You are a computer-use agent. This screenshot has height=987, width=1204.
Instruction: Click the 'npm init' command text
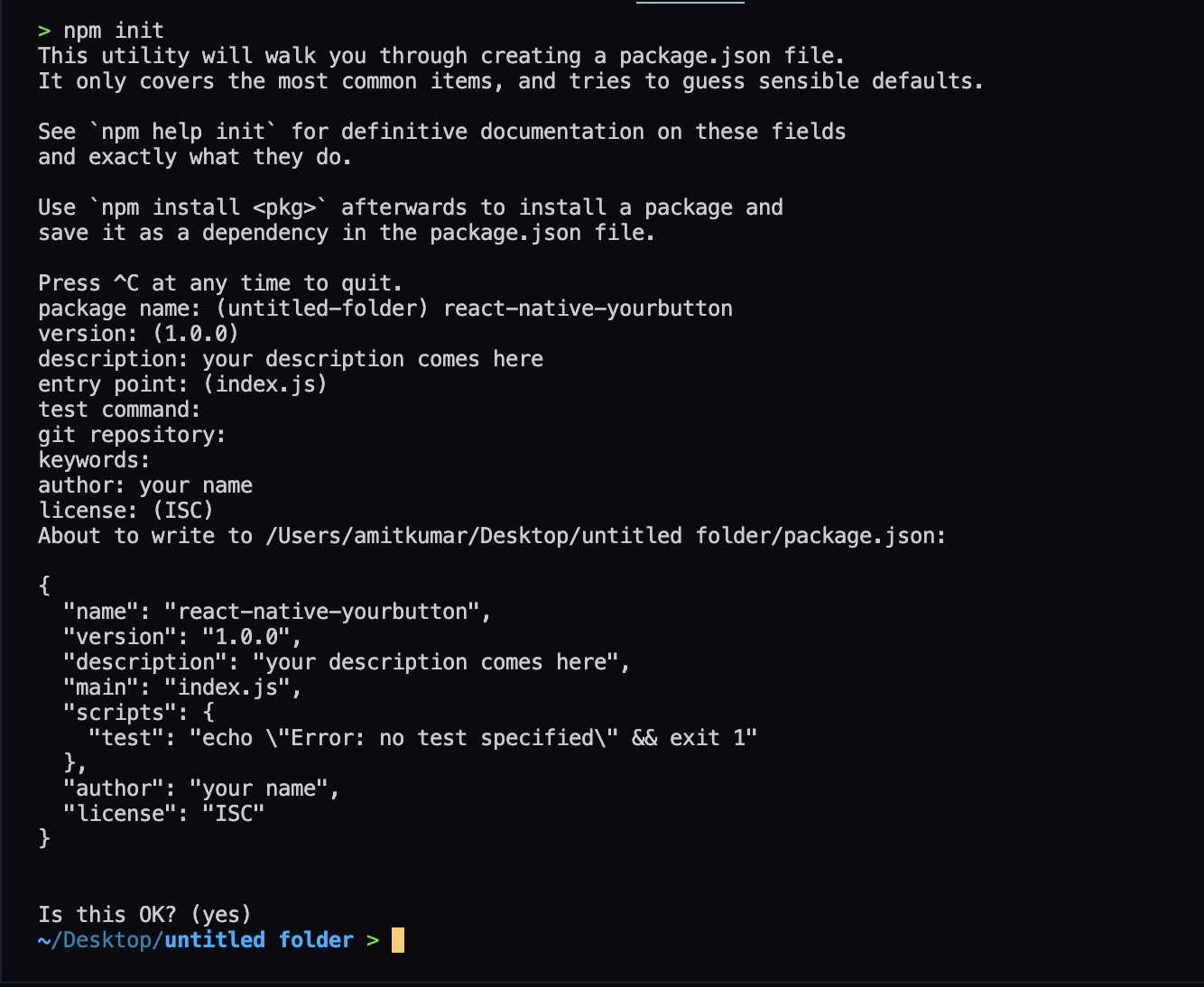tap(113, 31)
